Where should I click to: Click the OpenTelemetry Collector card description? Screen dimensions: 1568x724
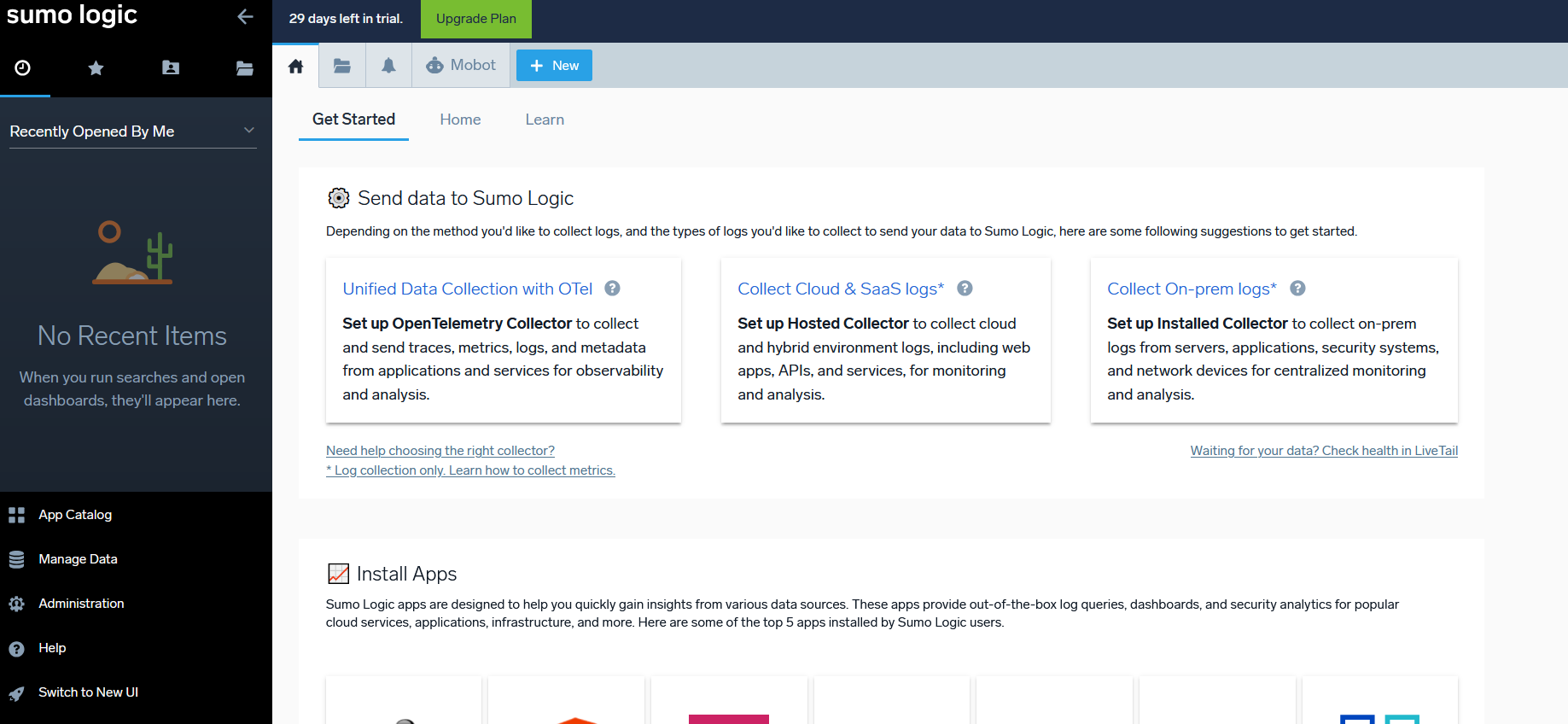point(503,359)
